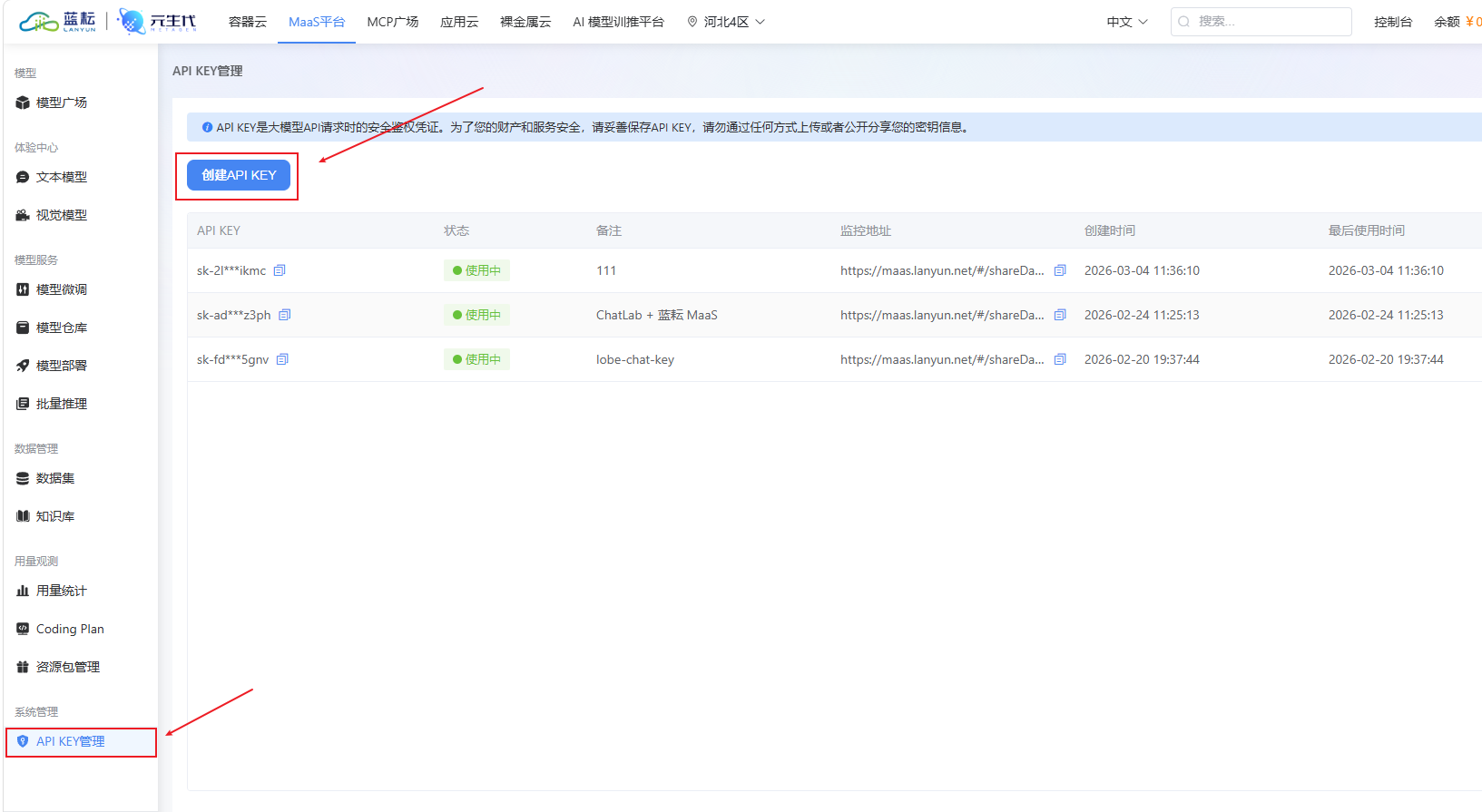Click the 模型微调 sliders icon
Image resolution: width=1482 pixels, height=812 pixels.
(23, 289)
